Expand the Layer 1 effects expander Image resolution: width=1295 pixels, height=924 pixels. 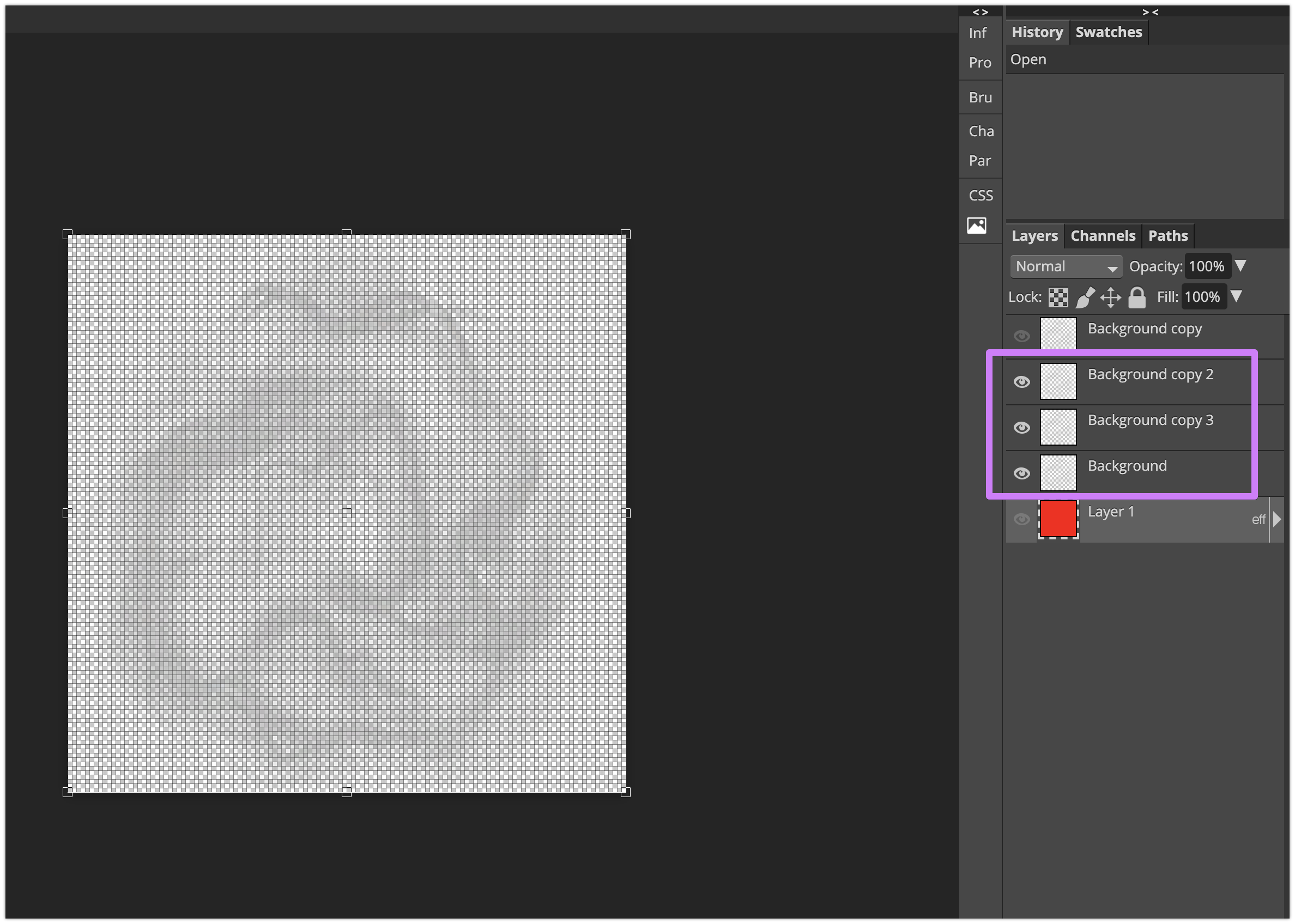[1277, 519]
